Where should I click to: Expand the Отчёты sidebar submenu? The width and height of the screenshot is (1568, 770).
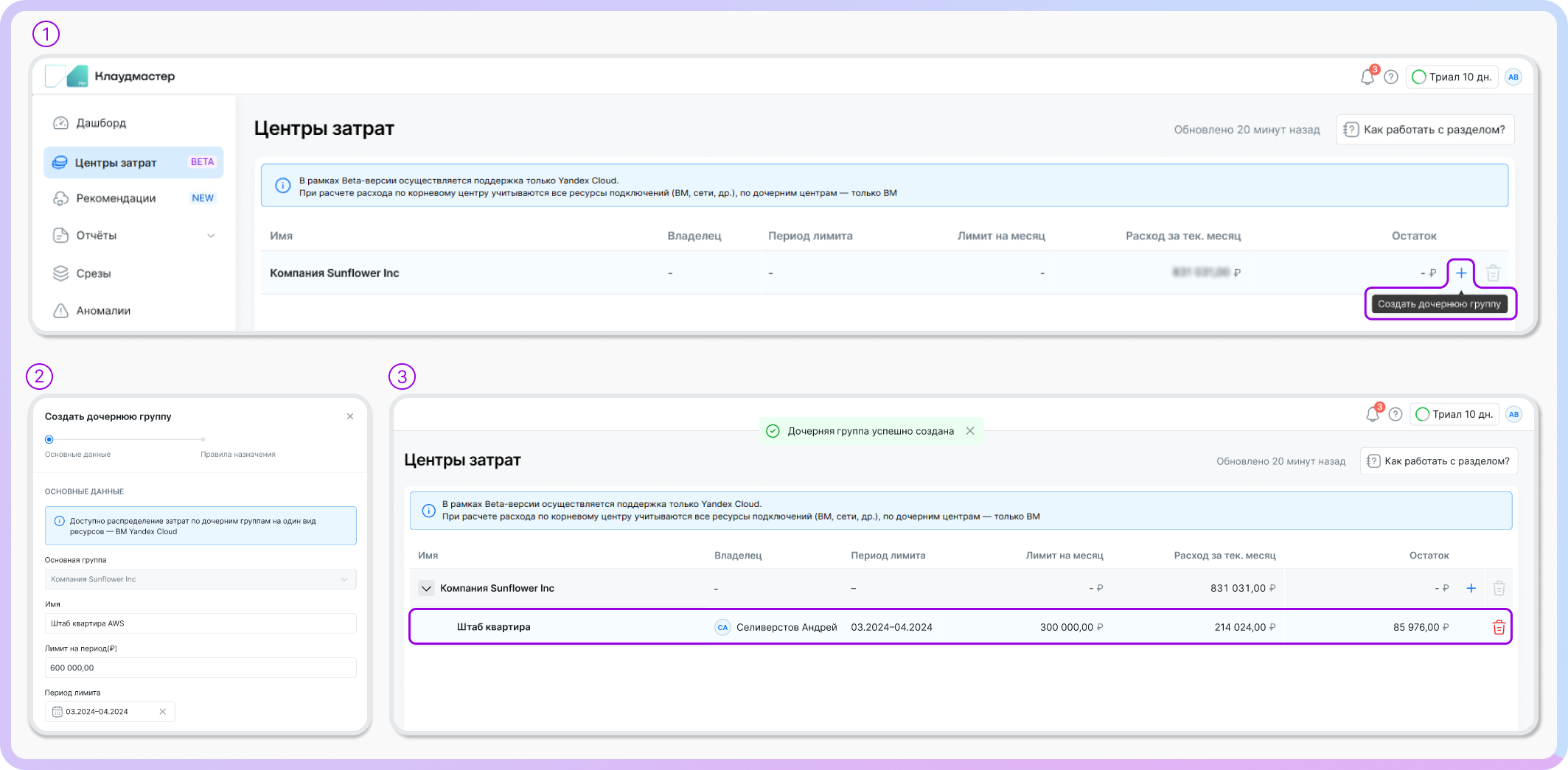[x=211, y=236]
